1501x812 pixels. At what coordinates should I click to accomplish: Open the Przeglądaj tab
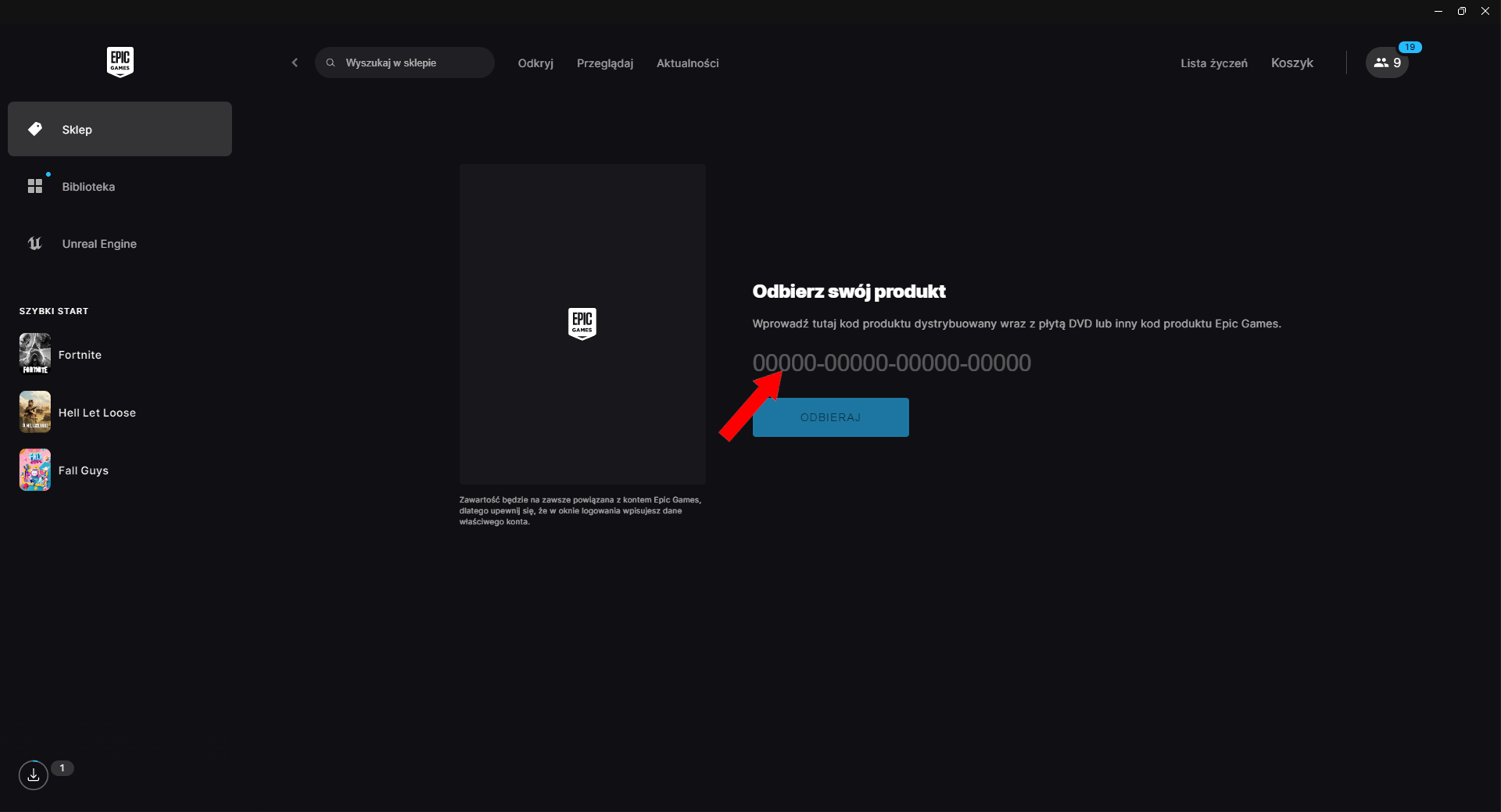coord(605,63)
